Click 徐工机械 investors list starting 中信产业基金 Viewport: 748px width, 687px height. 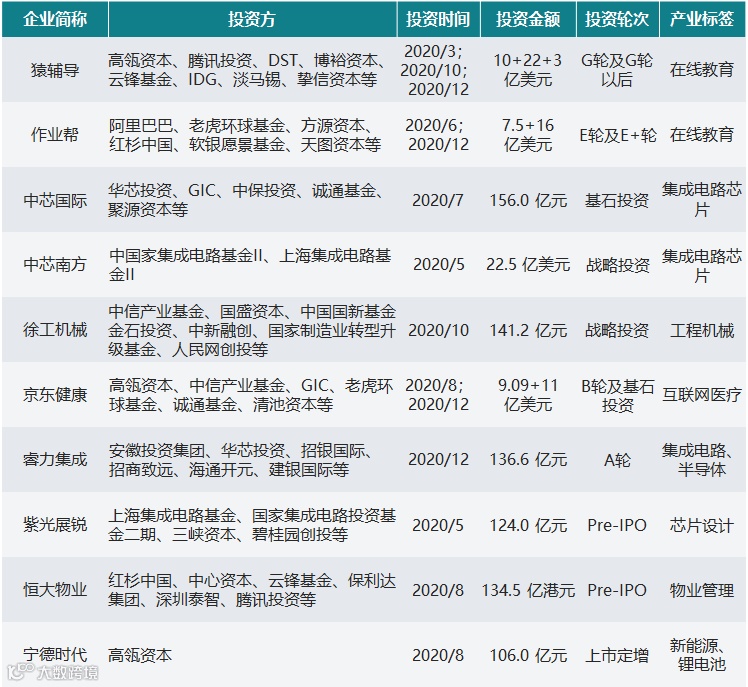point(252,330)
